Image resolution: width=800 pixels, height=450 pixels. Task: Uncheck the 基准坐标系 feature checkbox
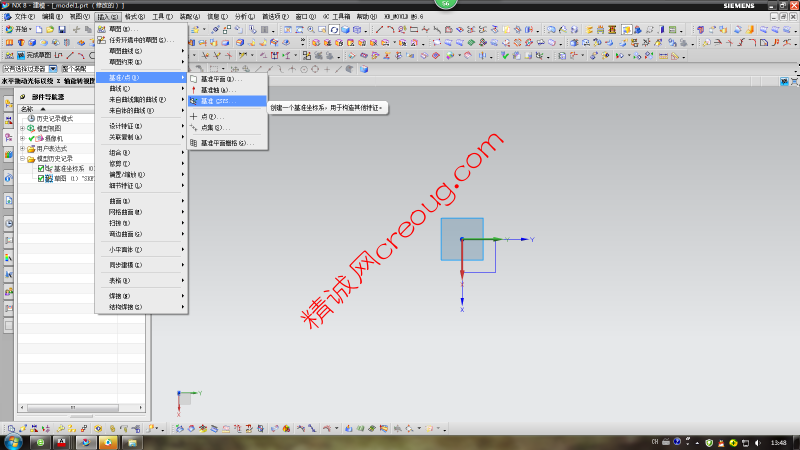coord(41,168)
